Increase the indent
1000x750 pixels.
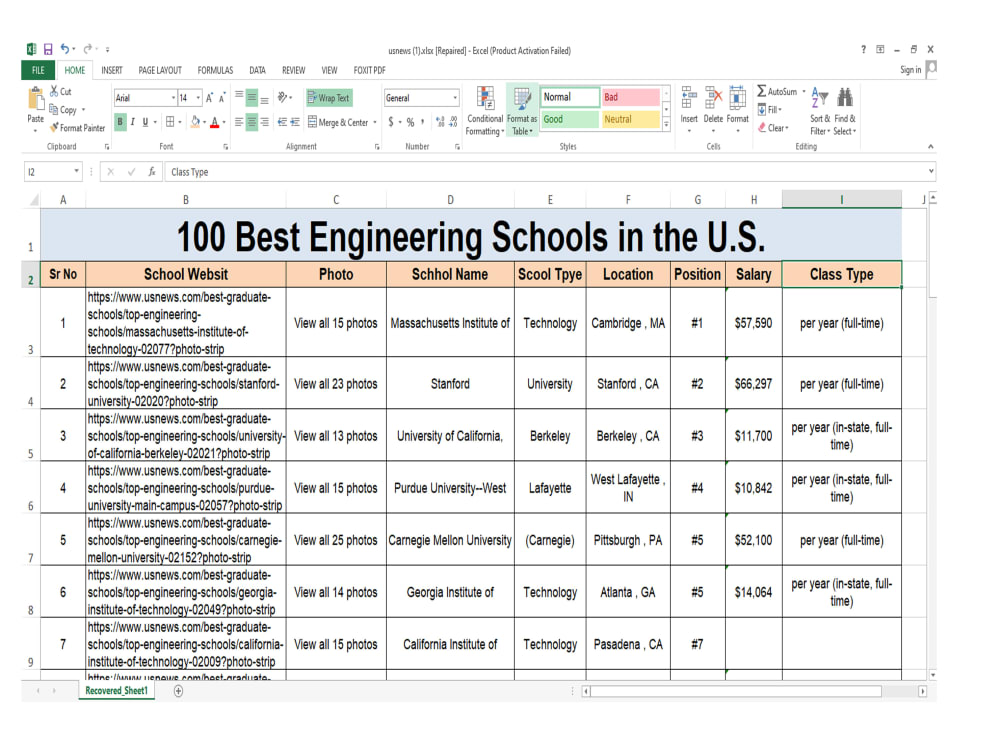295,122
